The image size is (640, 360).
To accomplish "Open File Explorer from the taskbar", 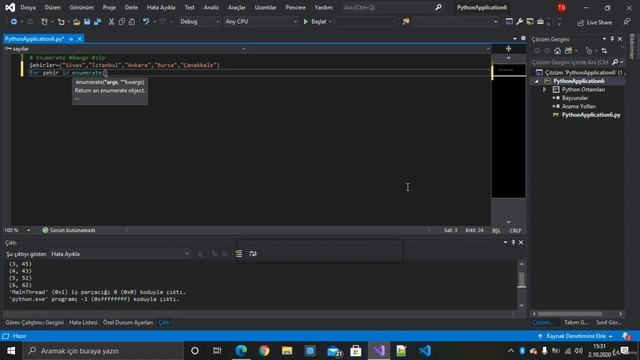I will (287, 351).
